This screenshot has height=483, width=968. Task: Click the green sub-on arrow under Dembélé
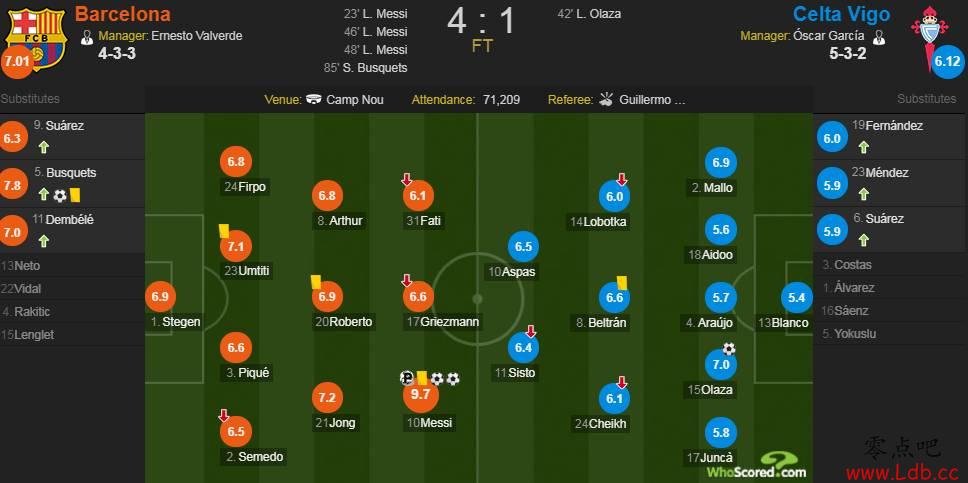[x=43, y=241]
